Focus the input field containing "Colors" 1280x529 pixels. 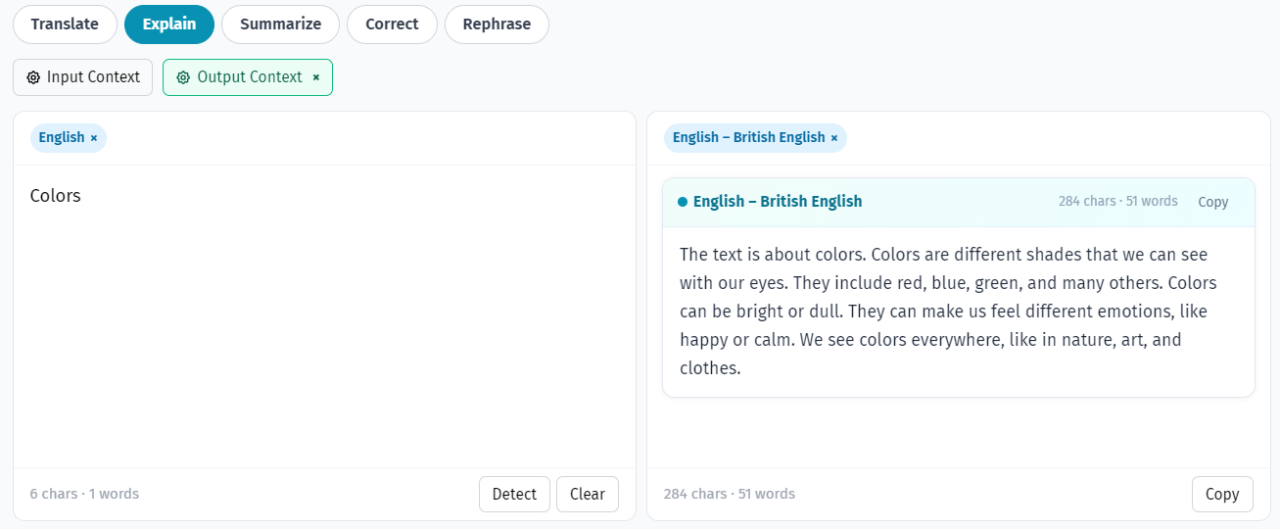324,300
